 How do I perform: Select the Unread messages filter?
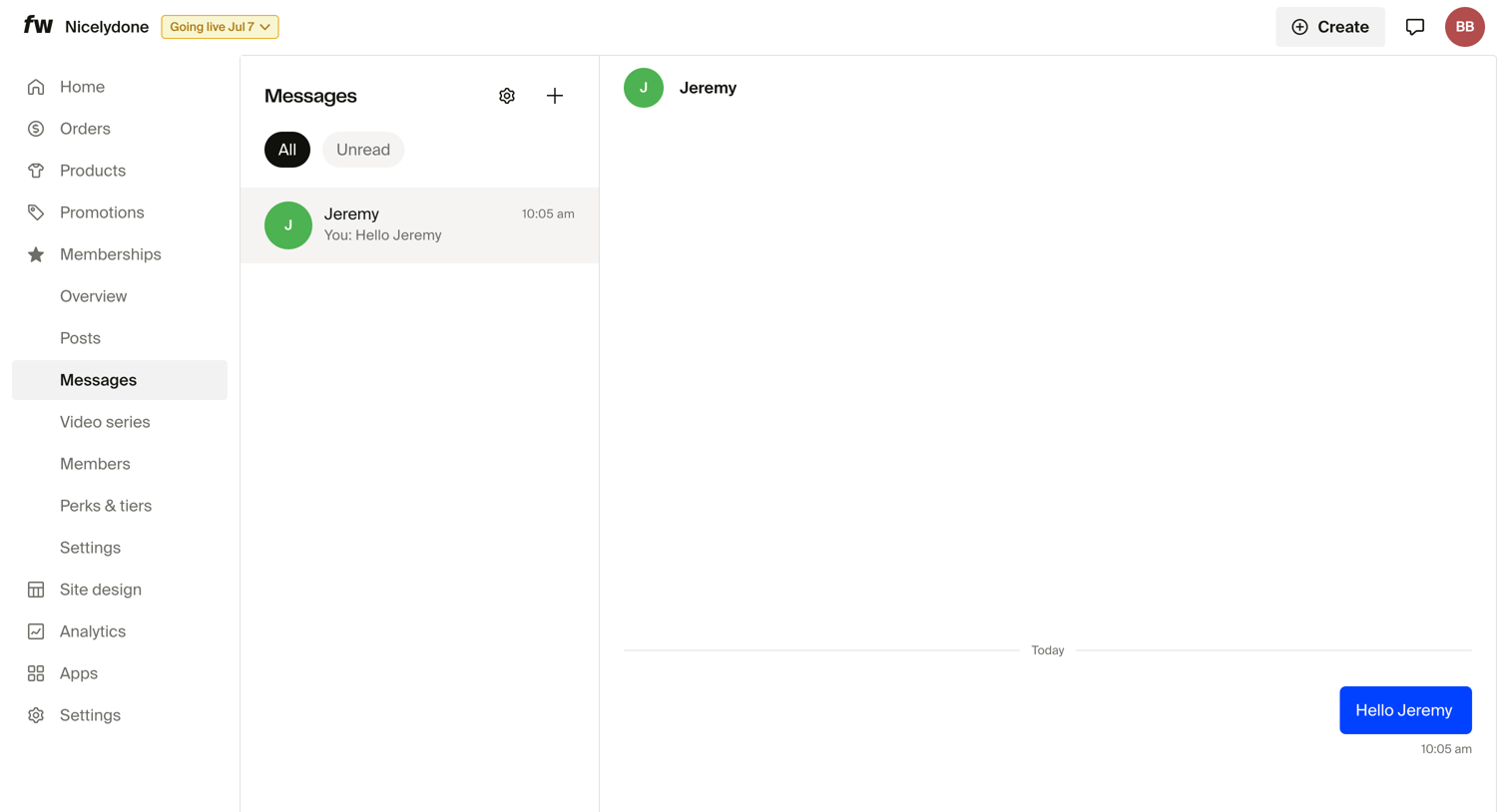[363, 150]
